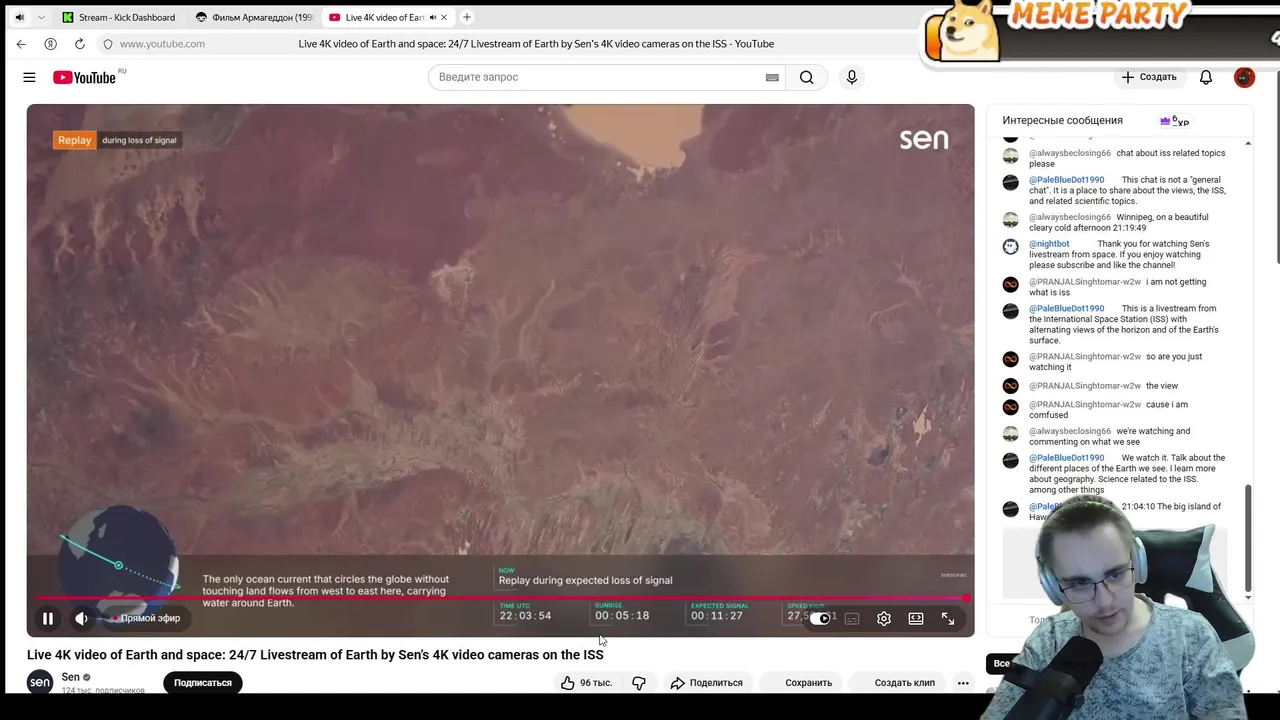Select chat message "so are you just"
The height and width of the screenshot is (720, 1280).
pos(1116,361)
